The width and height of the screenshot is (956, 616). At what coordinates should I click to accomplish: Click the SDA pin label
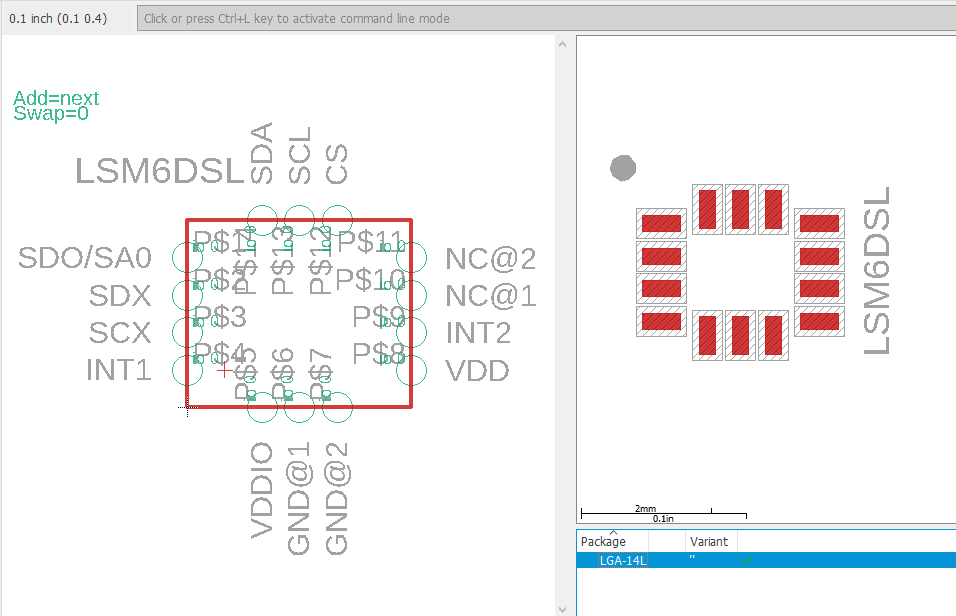coord(262,153)
